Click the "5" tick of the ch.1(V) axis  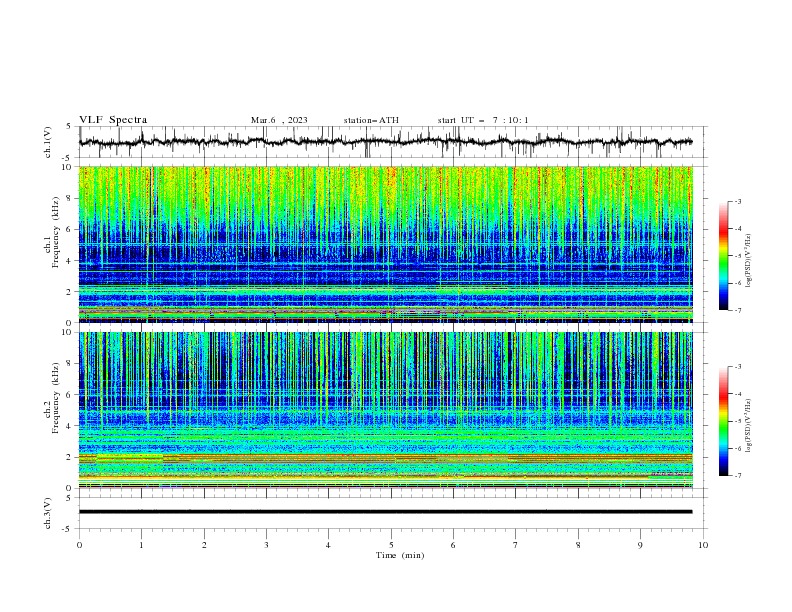tap(71, 127)
